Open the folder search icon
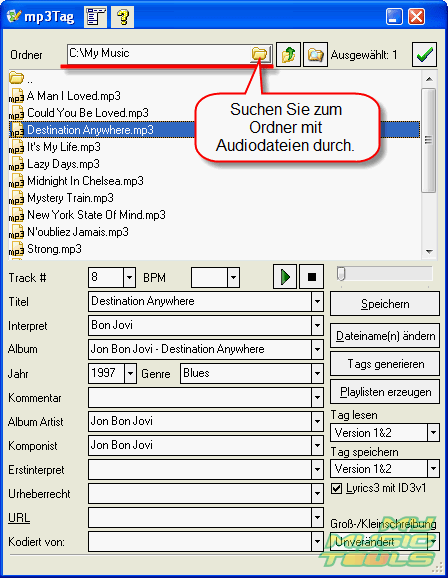448x578 pixels. click(x=315, y=55)
